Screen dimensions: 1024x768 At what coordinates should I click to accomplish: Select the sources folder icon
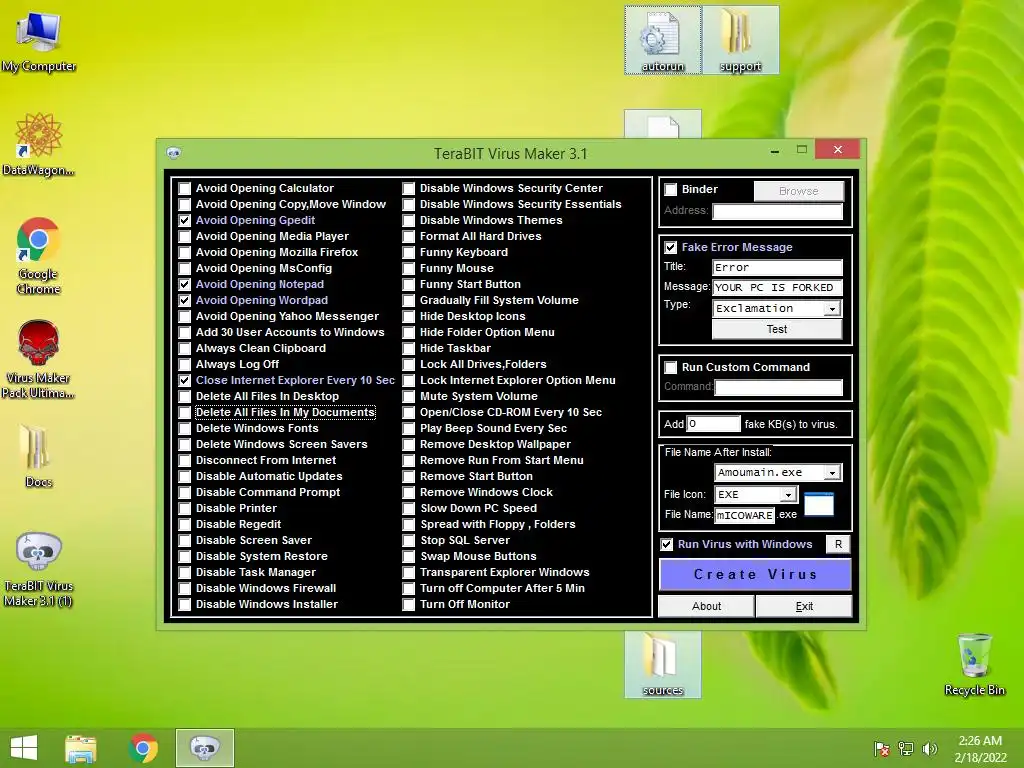point(663,664)
